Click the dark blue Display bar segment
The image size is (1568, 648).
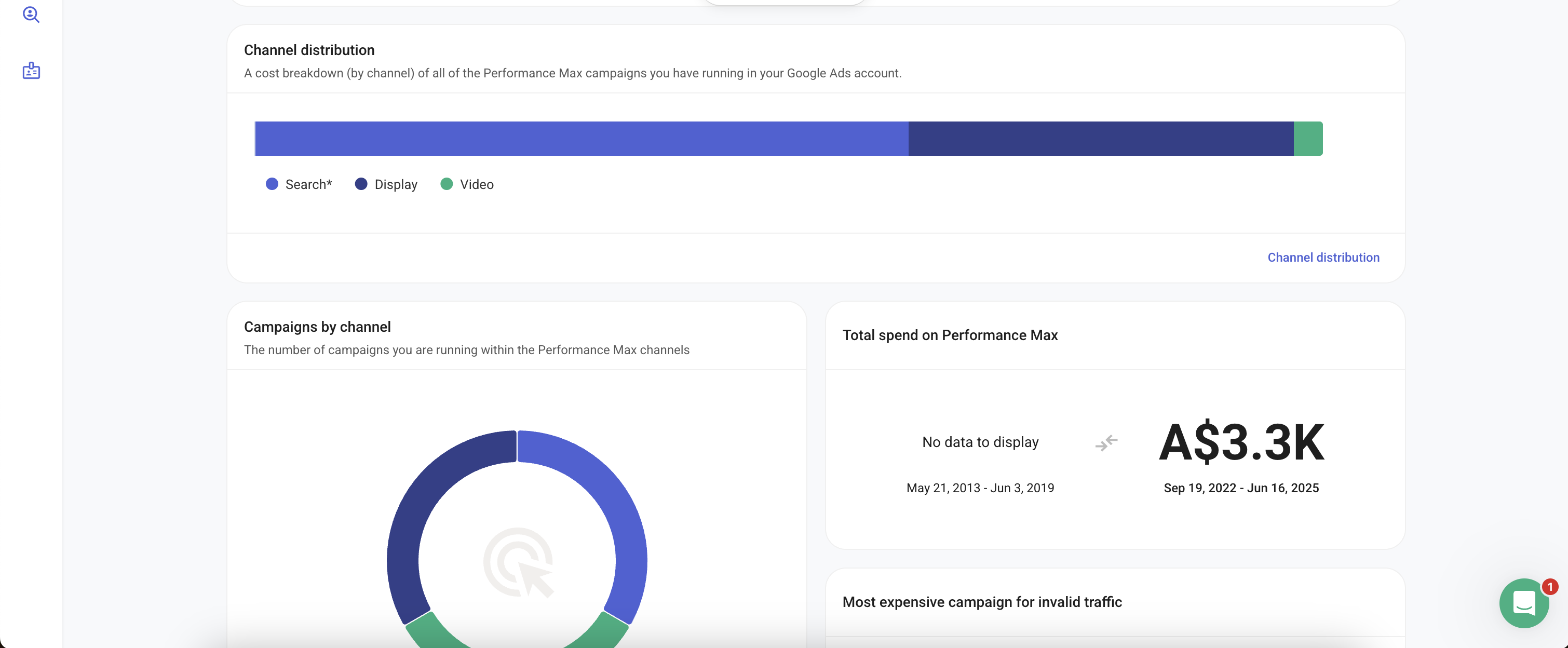[x=1101, y=139]
